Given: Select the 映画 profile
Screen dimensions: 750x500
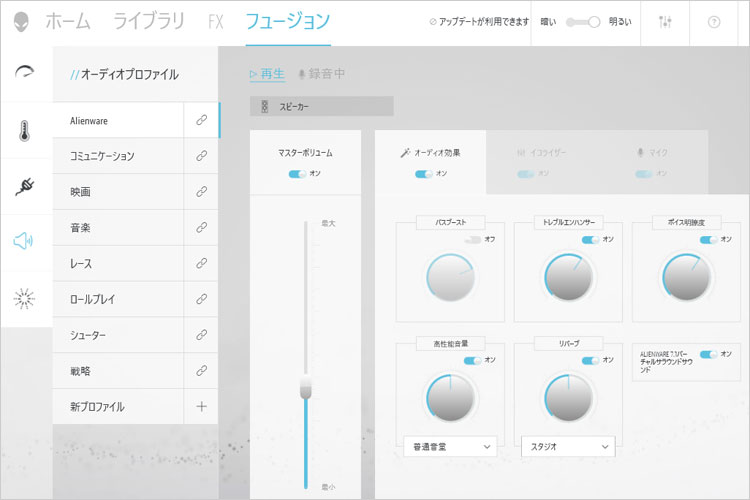Looking at the screenshot, I should [x=118, y=192].
